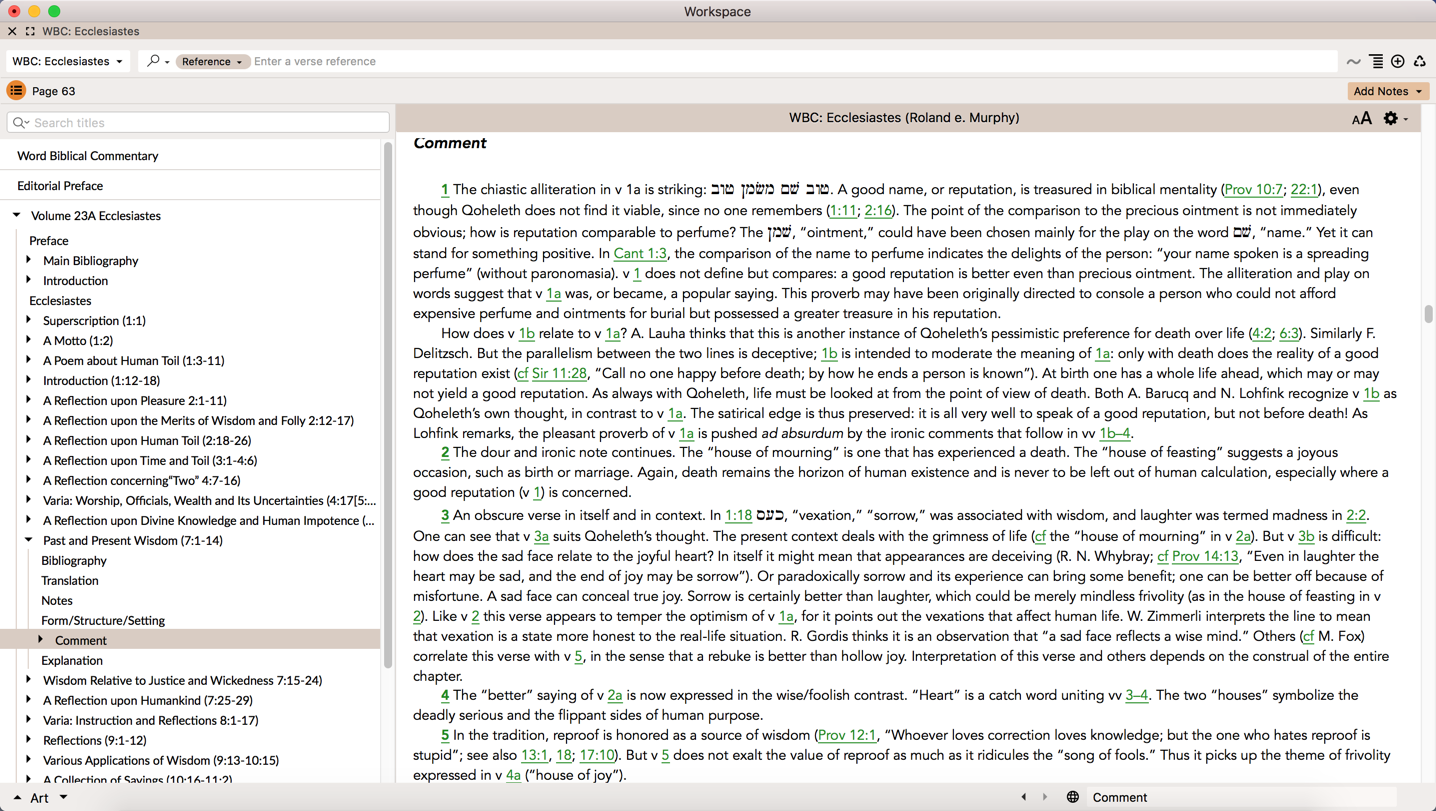Open Editorial Preface entry
The width and height of the screenshot is (1436, 811).
[x=60, y=186]
